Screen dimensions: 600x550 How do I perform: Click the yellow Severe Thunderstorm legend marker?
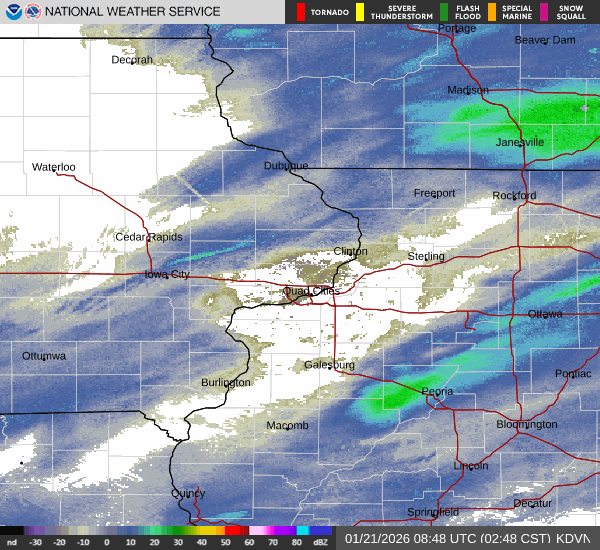(x=360, y=12)
